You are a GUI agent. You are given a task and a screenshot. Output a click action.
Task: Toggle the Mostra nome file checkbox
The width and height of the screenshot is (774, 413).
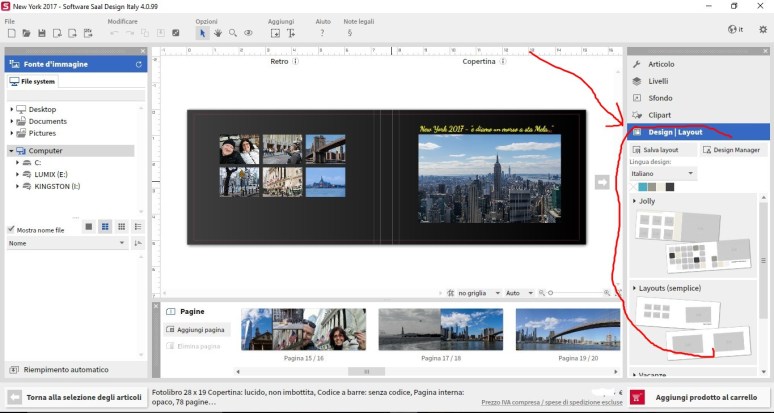(x=12, y=229)
